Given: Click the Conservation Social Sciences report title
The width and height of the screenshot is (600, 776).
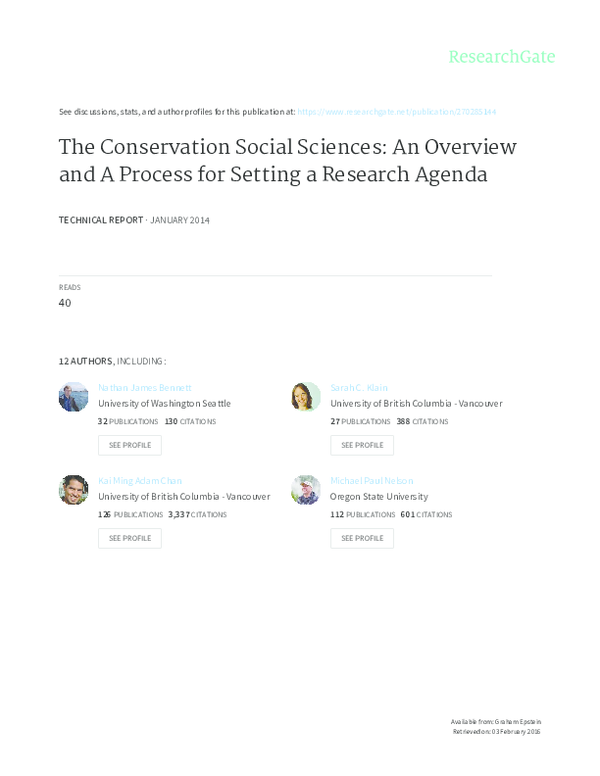Looking at the screenshot, I should pos(287,160).
